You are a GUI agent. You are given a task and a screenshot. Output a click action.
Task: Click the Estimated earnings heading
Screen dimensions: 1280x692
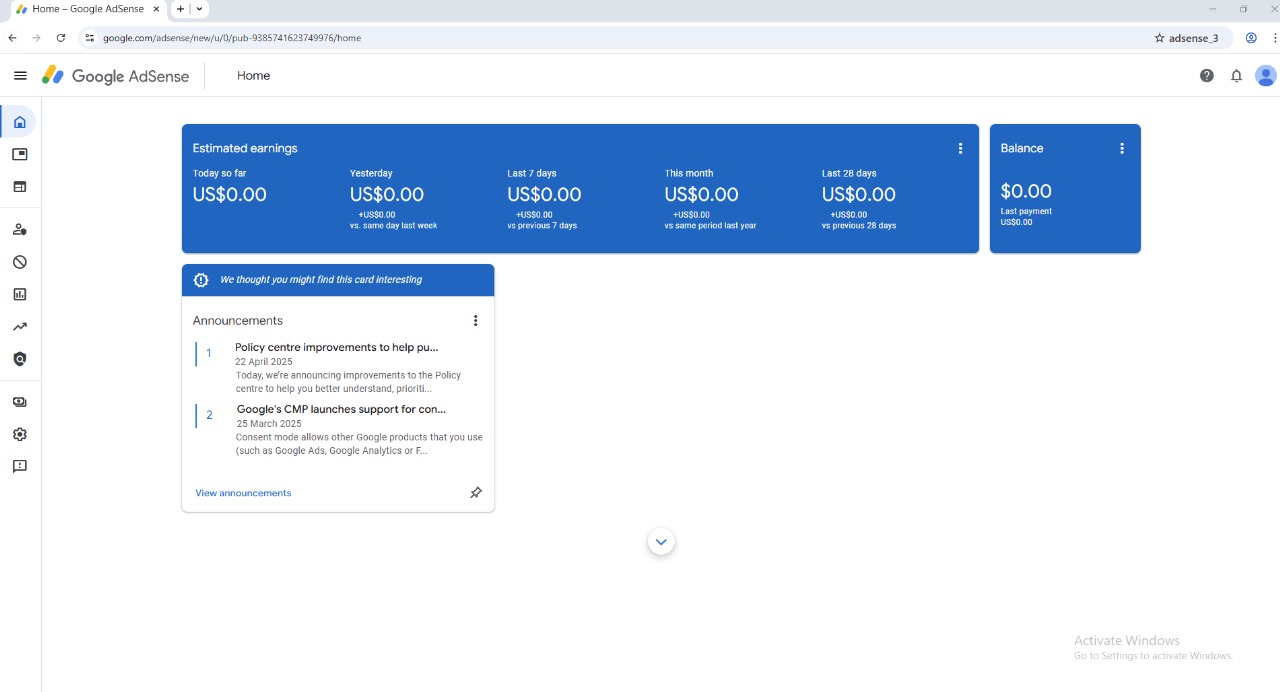coord(245,148)
